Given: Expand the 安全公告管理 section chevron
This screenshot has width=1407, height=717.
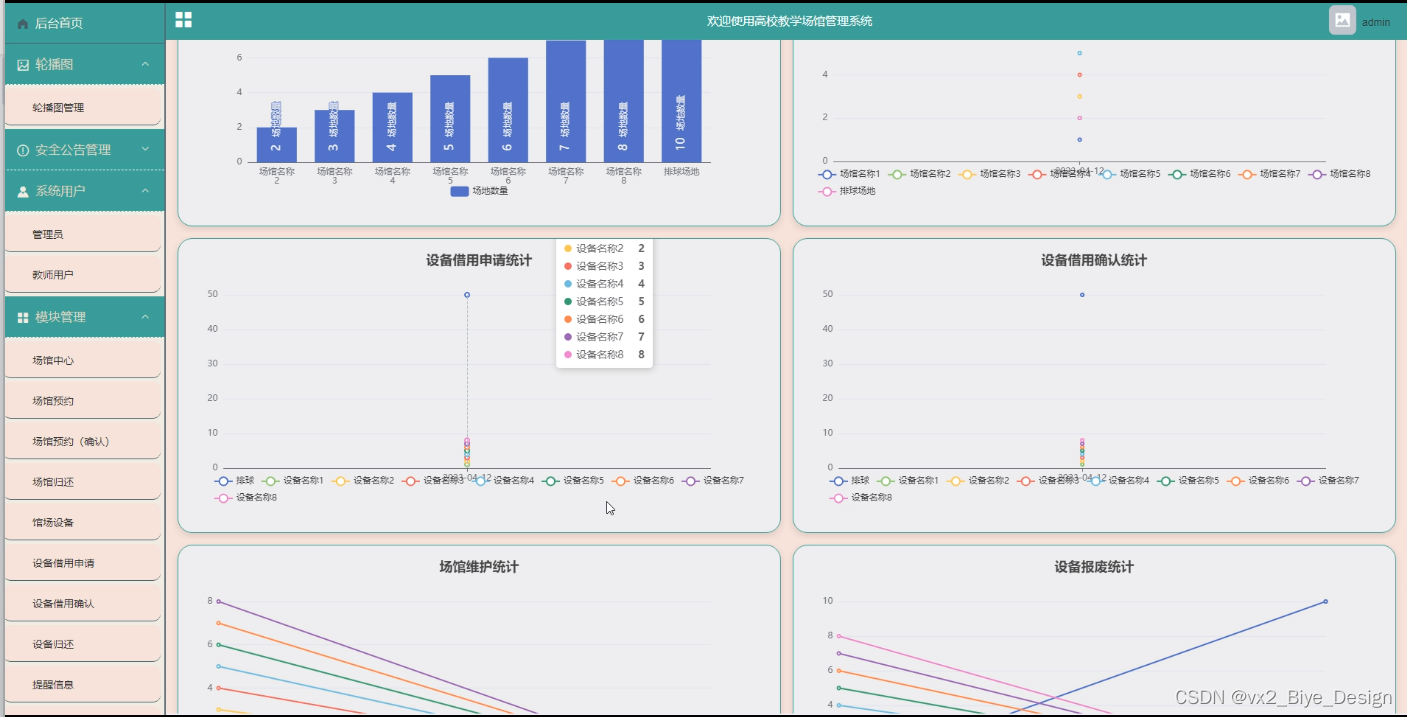Looking at the screenshot, I should [x=145, y=149].
